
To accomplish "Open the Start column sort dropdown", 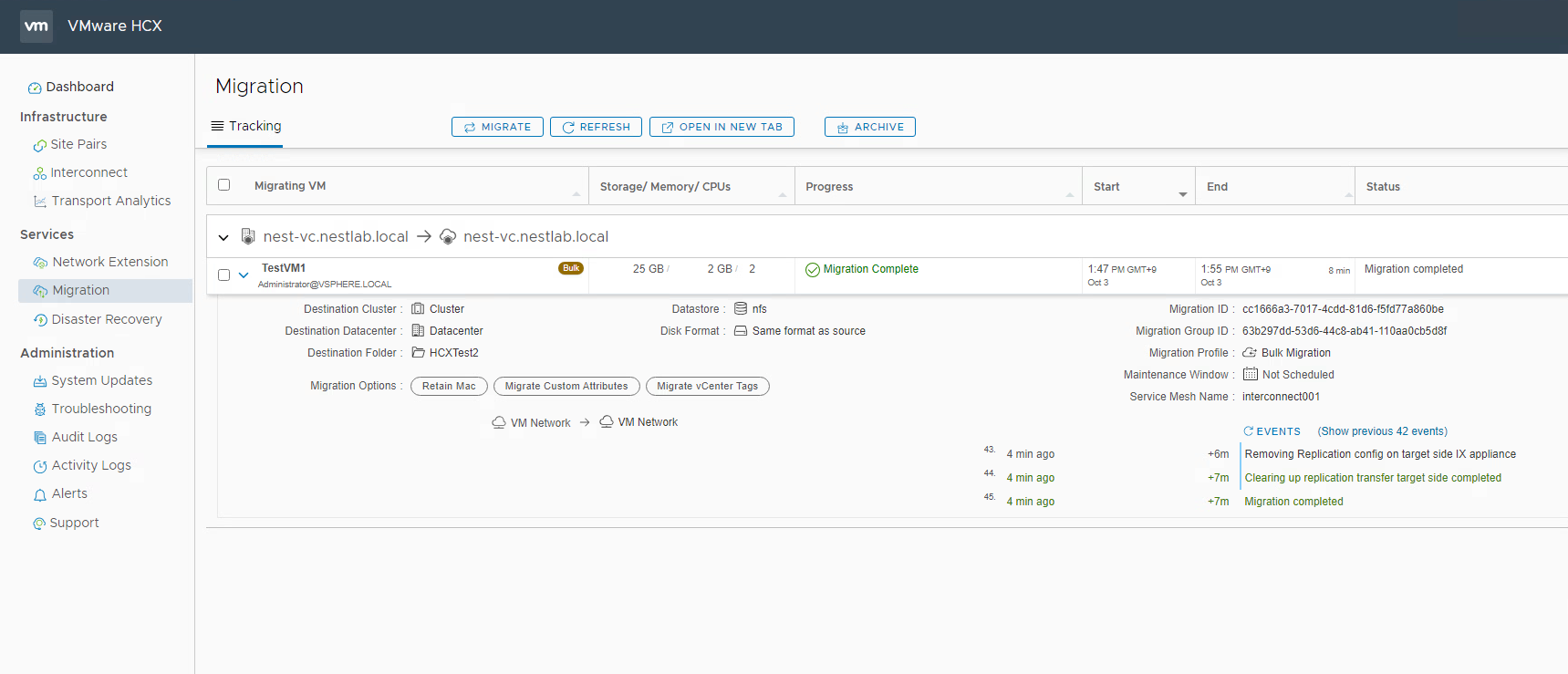I will coord(1183,194).
